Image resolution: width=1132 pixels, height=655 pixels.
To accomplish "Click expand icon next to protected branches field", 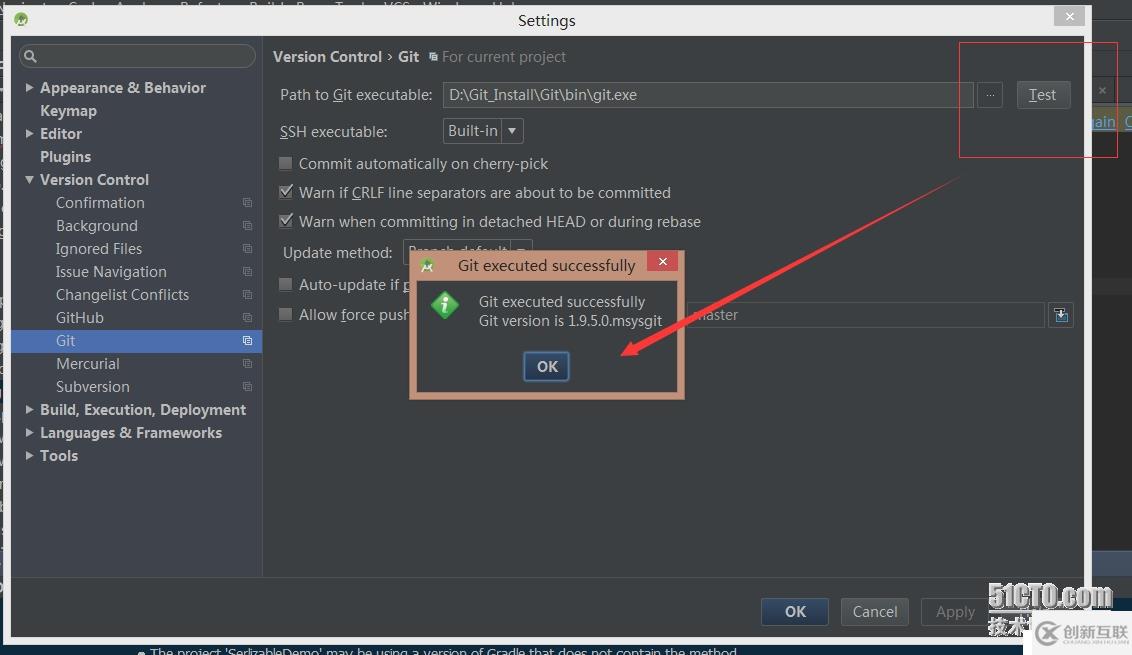I will 1061,315.
